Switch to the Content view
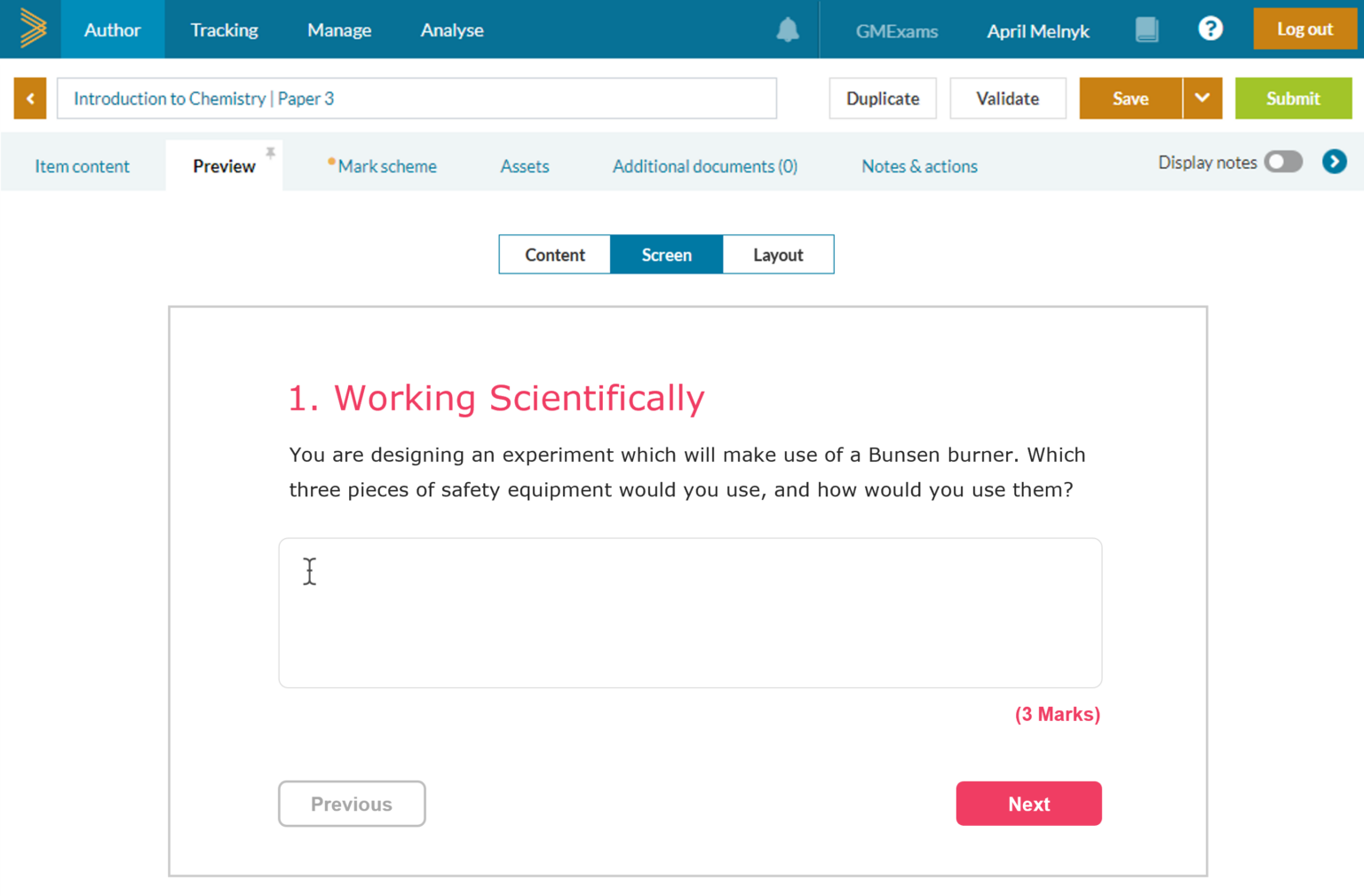This screenshot has height=896, width=1364. point(554,254)
